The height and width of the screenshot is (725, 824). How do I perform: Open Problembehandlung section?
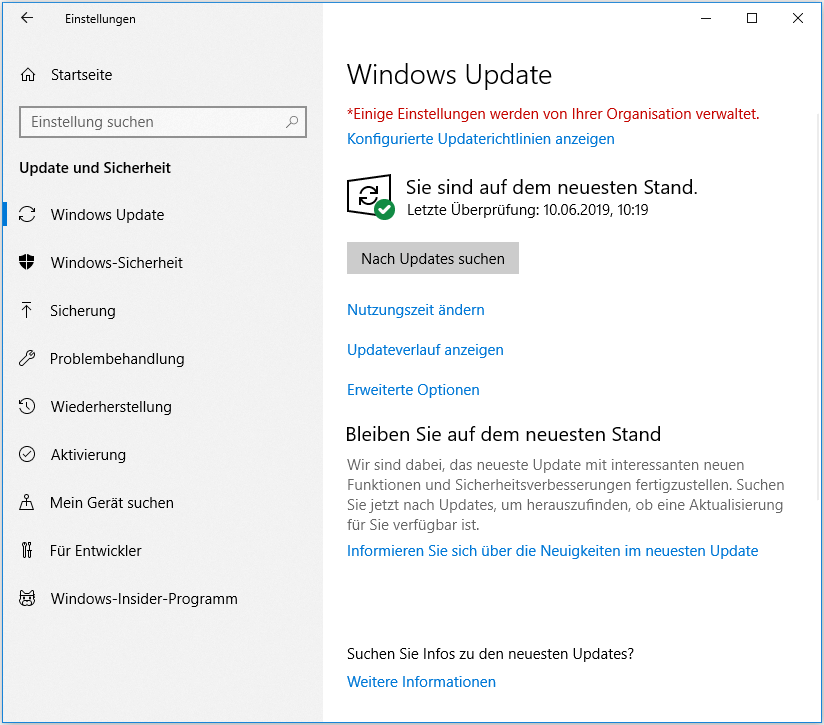click(x=117, y=359)
